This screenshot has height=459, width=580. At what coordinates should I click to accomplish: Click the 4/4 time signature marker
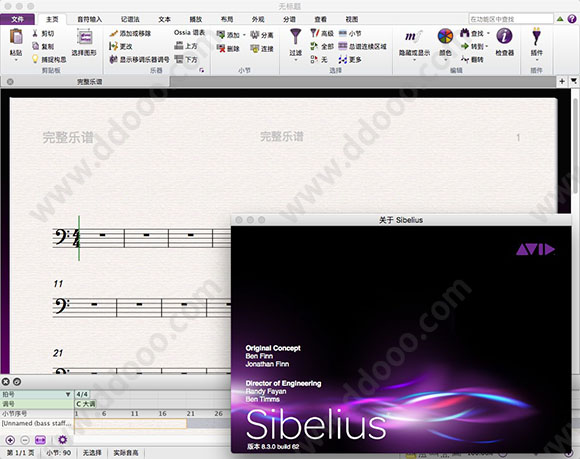pyautogui.click(x=82, y=394)
